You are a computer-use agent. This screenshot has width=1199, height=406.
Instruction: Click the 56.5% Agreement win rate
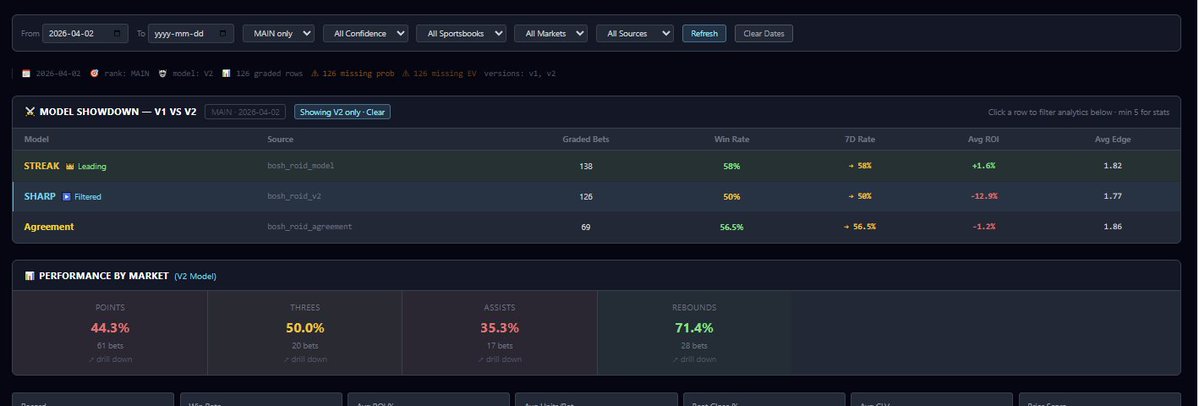732,227
